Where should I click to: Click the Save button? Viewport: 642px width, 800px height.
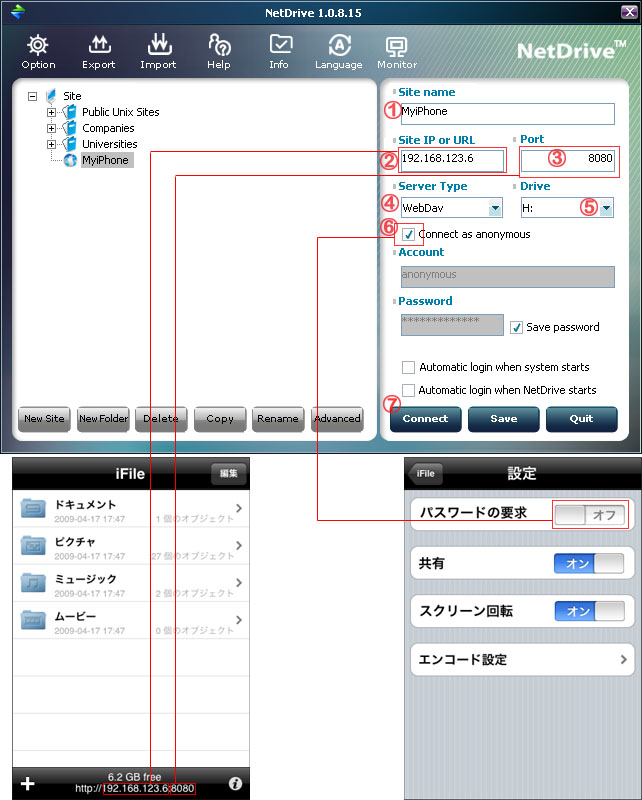point(504,419)
